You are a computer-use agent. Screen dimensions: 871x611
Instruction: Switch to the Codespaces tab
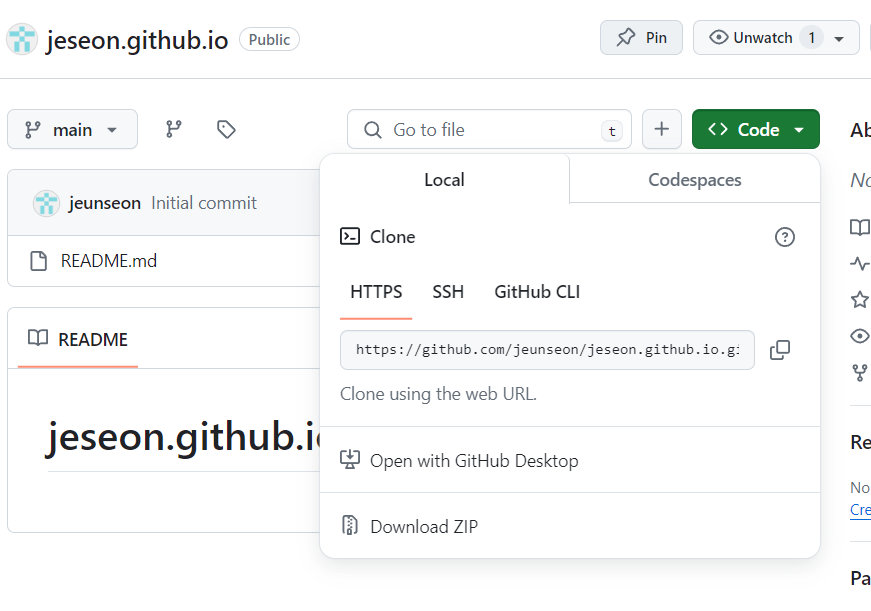coord(694,179)
